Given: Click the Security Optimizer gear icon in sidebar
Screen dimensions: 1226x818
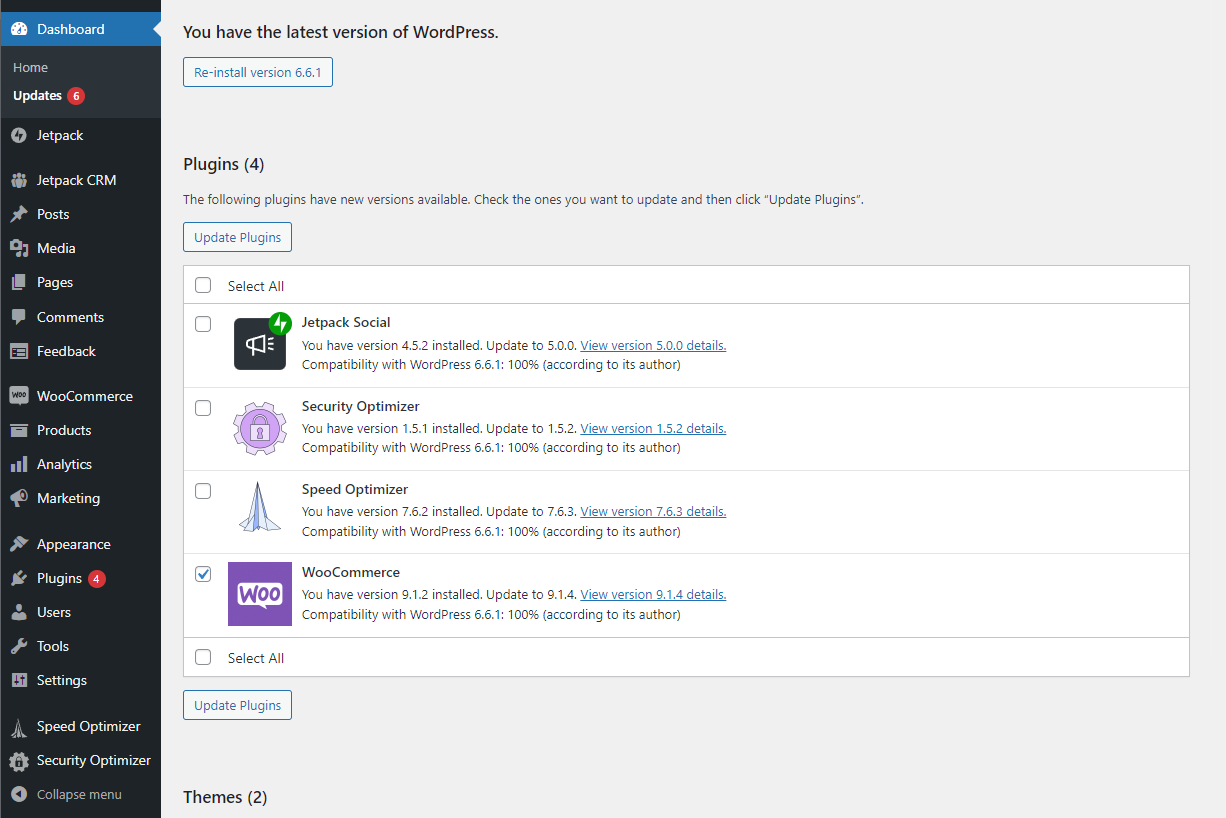Looking at the screenshot, I should [19, 761].
